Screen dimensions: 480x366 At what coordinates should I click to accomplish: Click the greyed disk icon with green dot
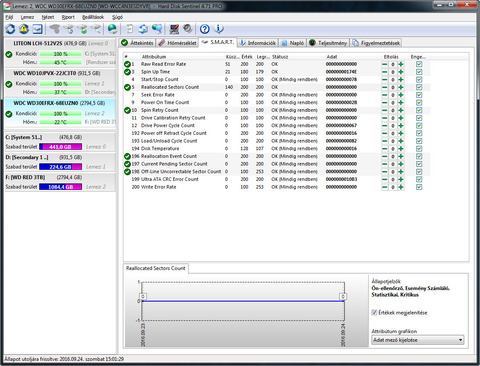click(x=83, y=29)
